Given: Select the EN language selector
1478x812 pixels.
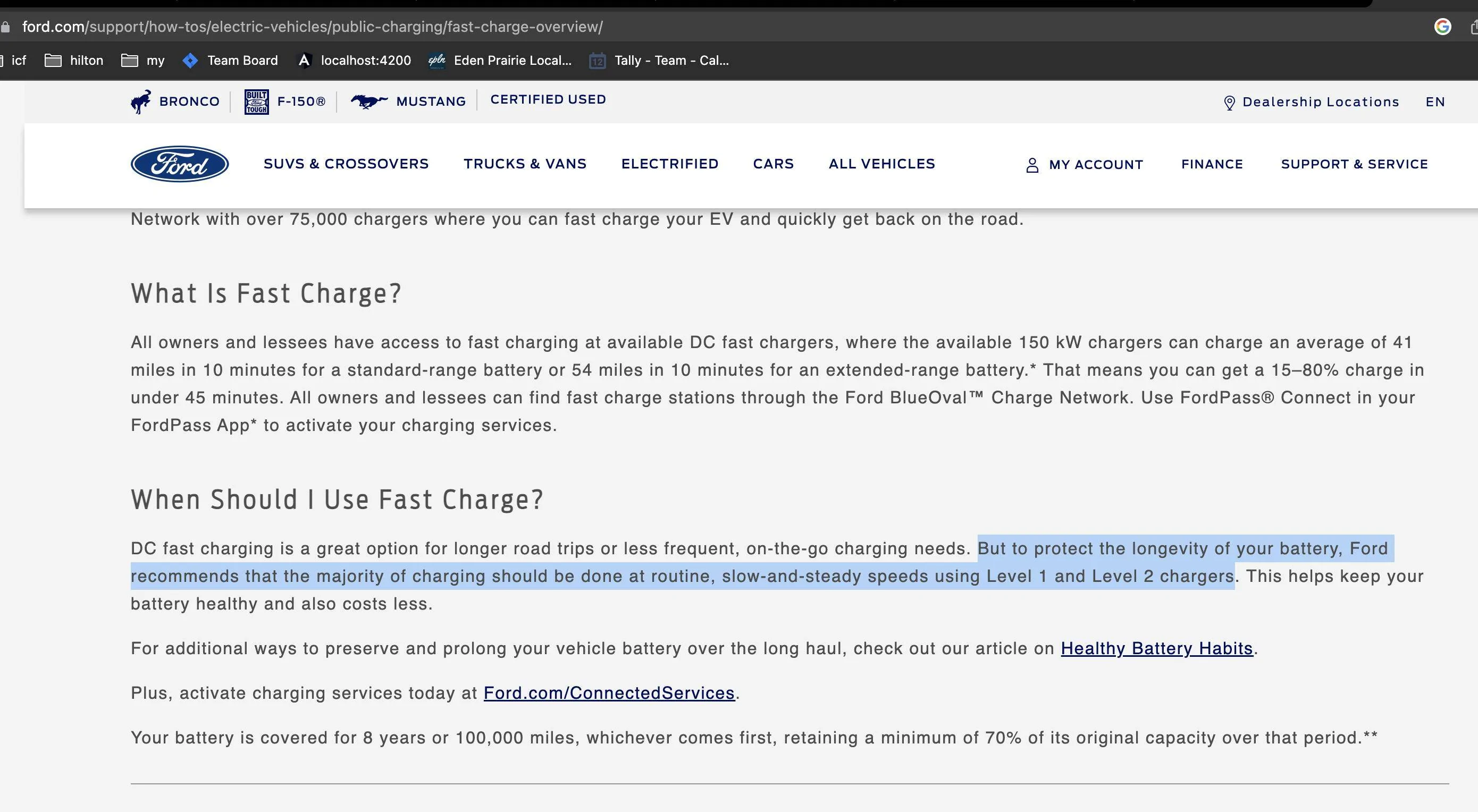Looking at the screenshot, I should point(1435,102).
